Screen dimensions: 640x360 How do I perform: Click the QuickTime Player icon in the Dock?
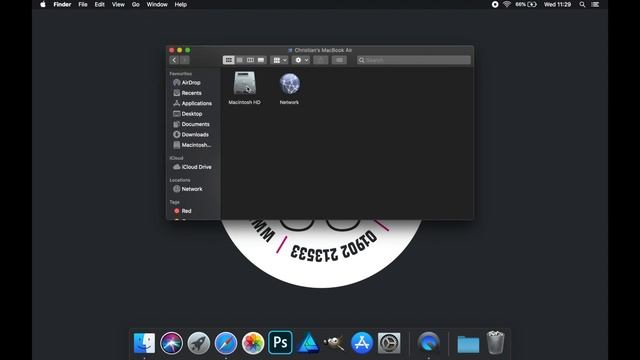[429, 342]
